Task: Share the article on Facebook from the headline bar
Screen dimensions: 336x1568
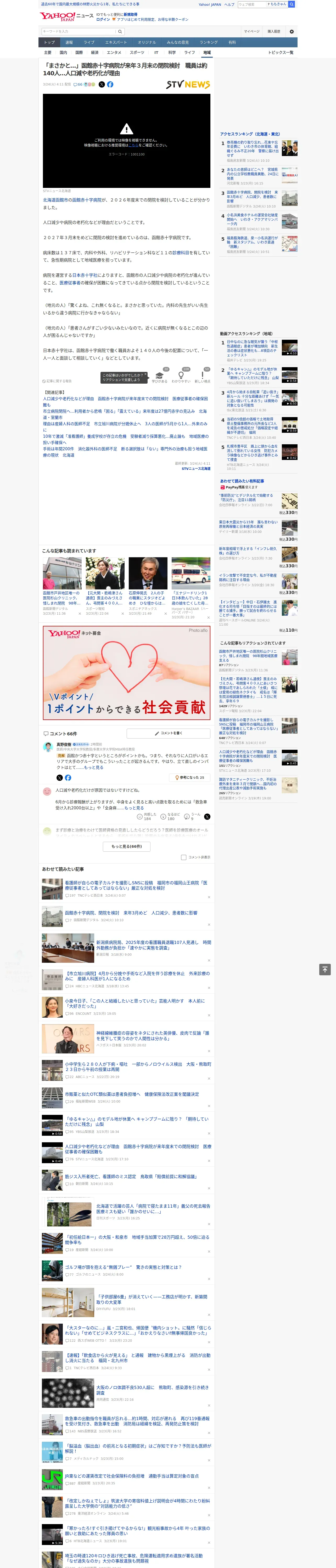Action: pyautogui.click(x=110, y=85)
